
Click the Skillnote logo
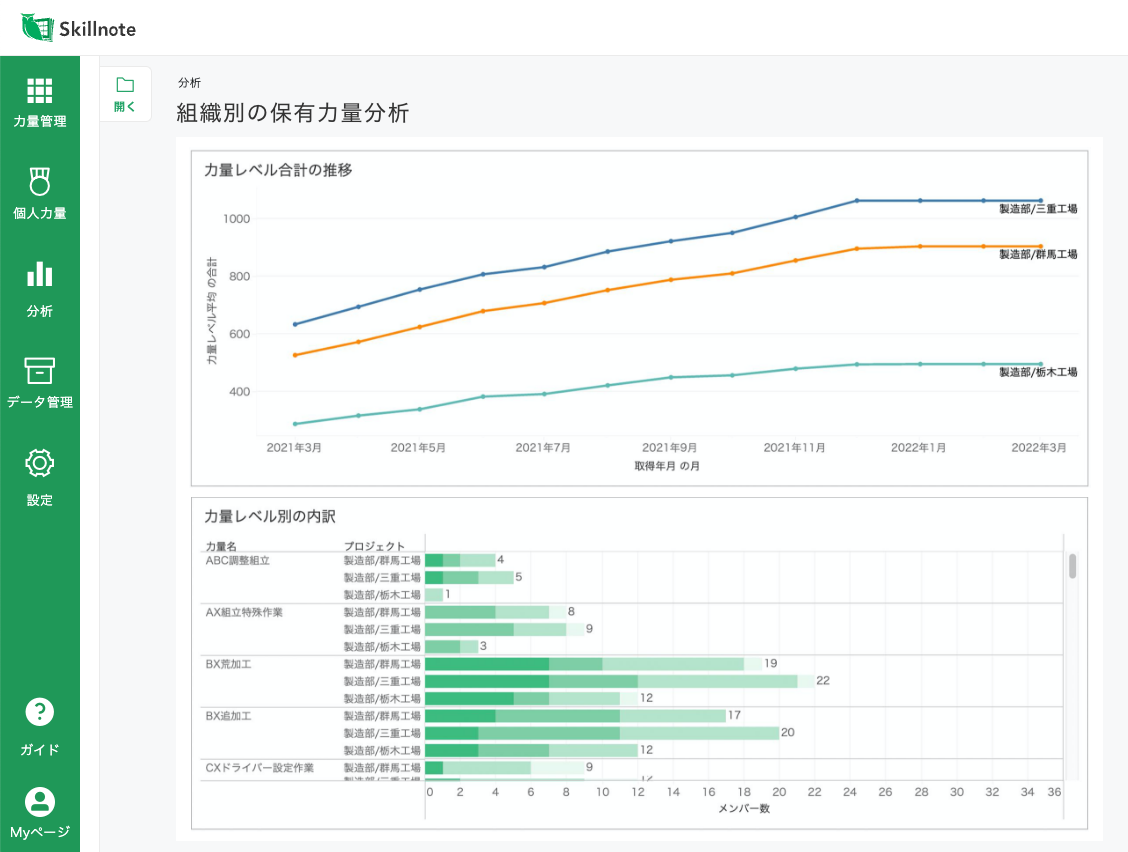point(78,28)
